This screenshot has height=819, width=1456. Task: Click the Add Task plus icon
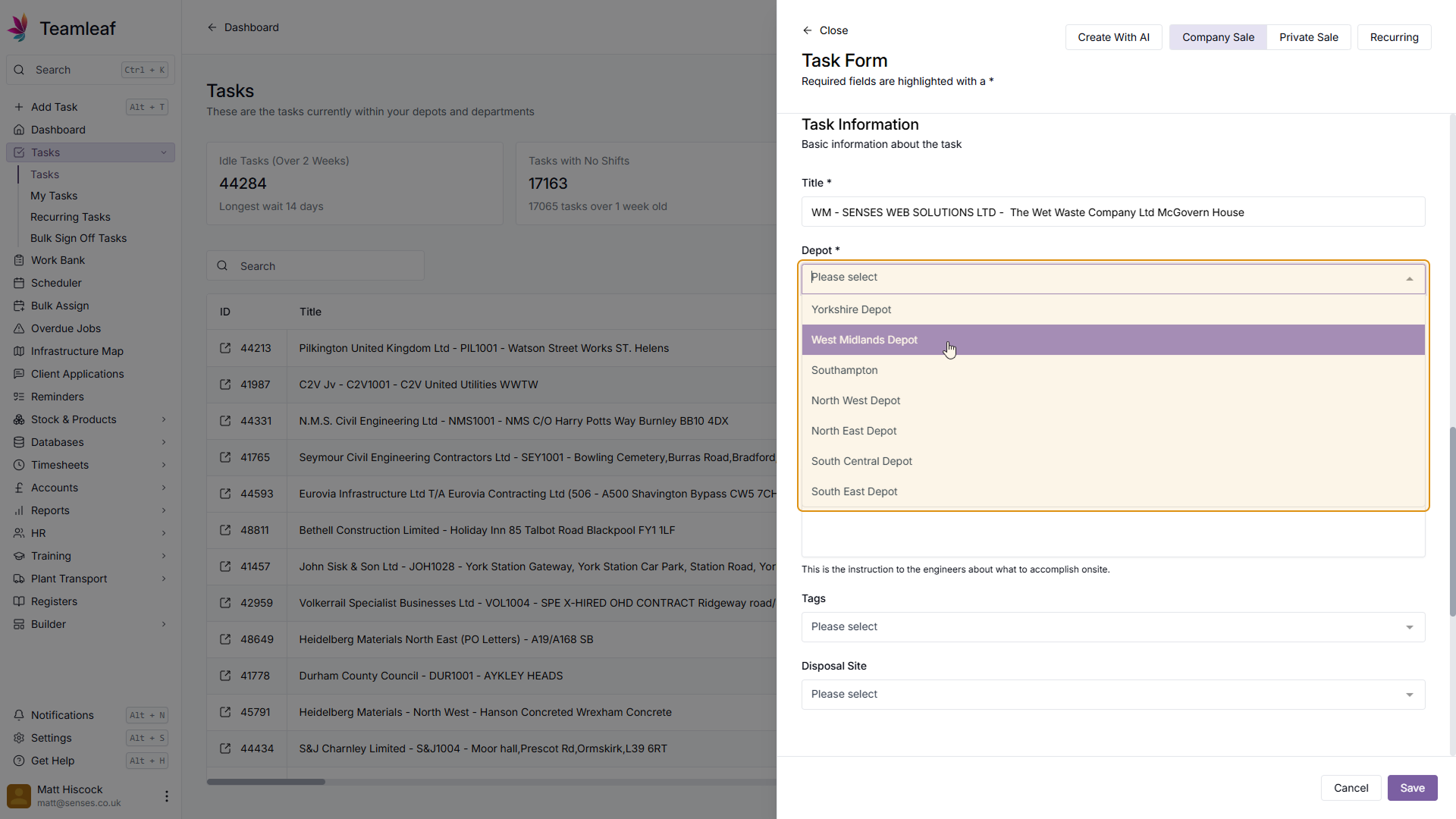[x=19, y=107]
